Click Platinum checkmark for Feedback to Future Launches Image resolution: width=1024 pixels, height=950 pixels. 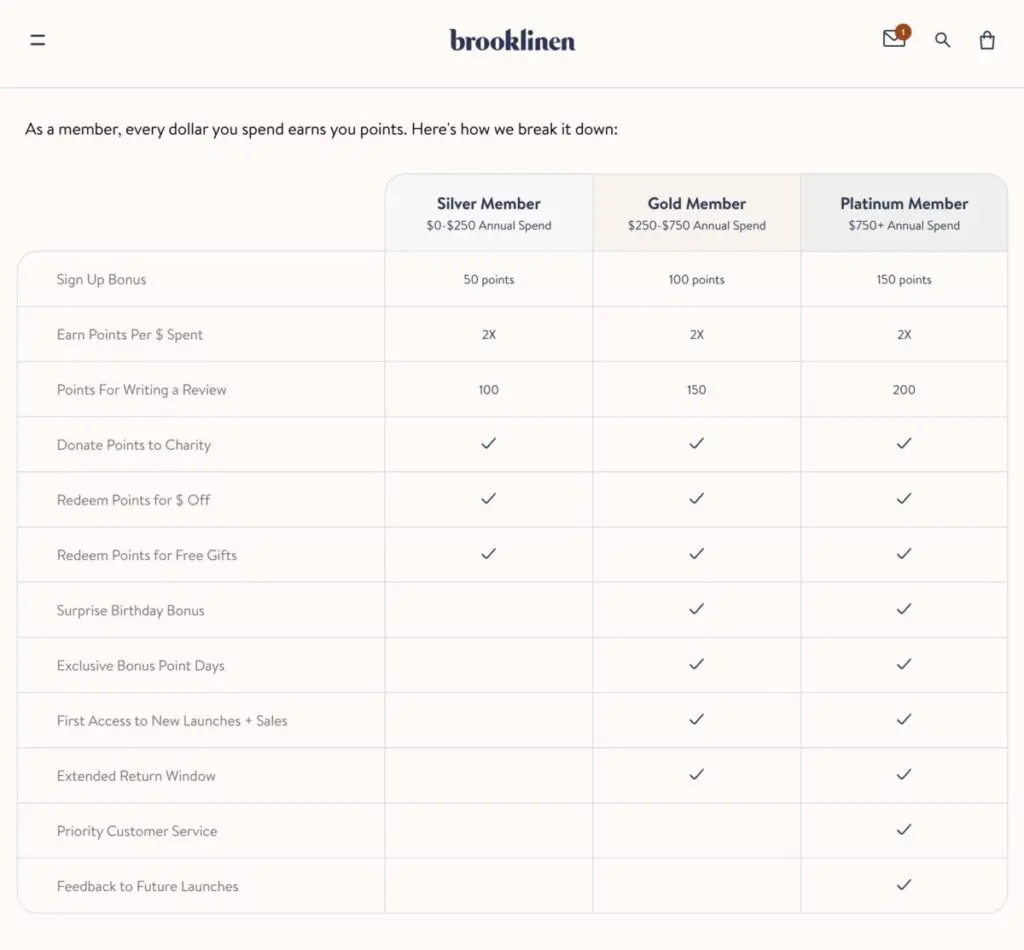[904, 884]
